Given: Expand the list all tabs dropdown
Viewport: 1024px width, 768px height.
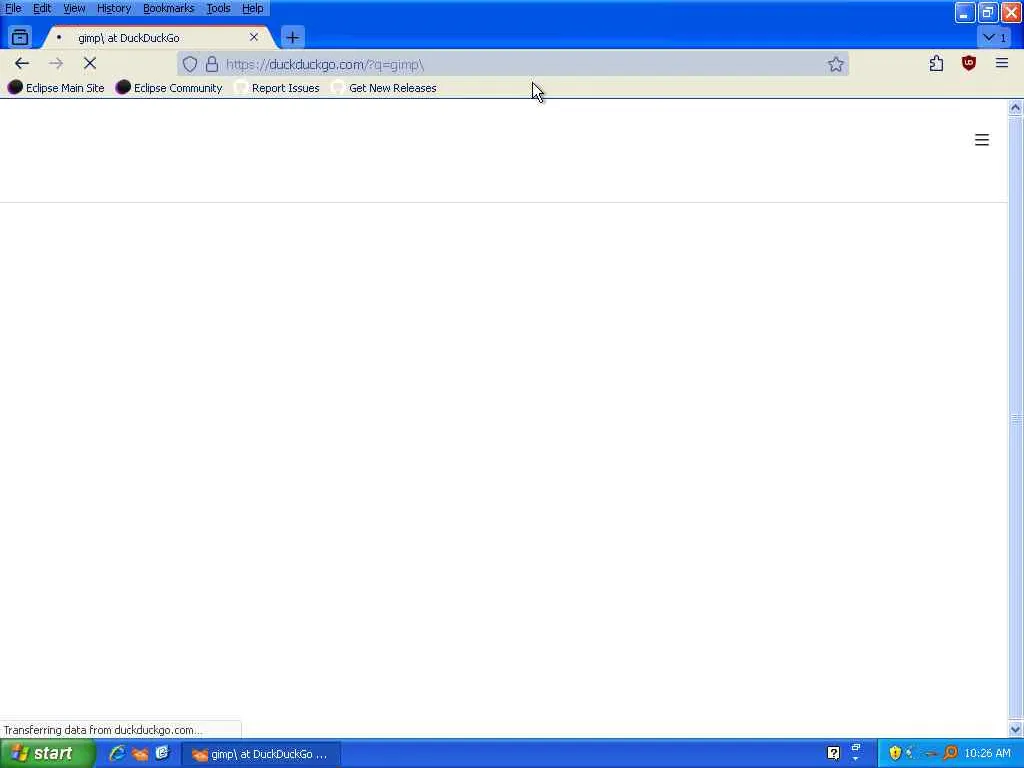Looking at the screenshot, I should pos(995,37).
